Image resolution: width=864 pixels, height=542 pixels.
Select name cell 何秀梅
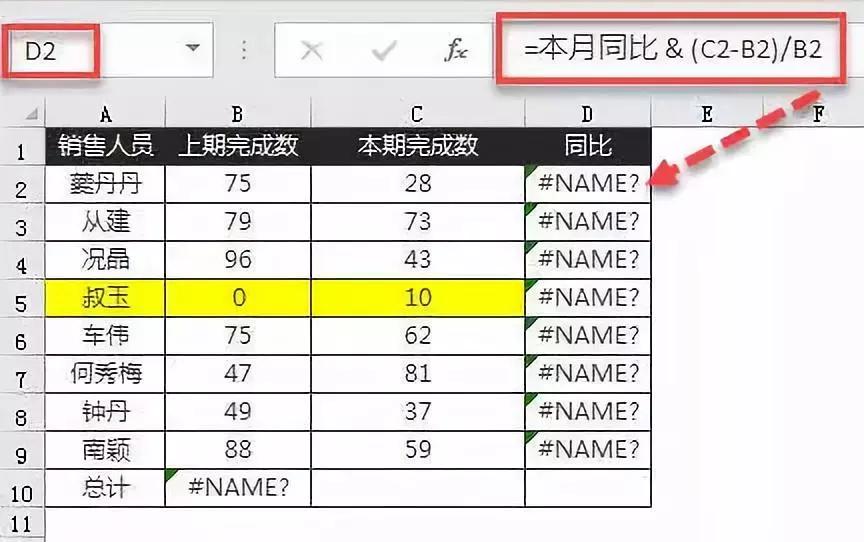[x=105, y=374]
